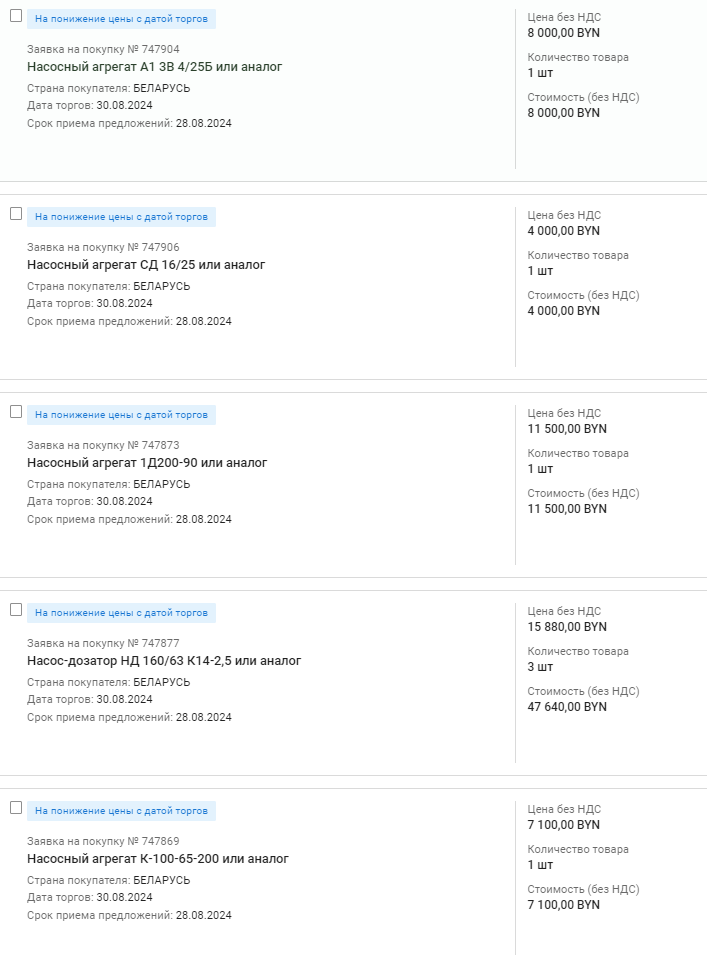Image resolution: width=707 pixels, height=955 pixels.
Task: Click price-reduction tag above request № 747904
Action: pyautogui.click(x=121, y=19)
